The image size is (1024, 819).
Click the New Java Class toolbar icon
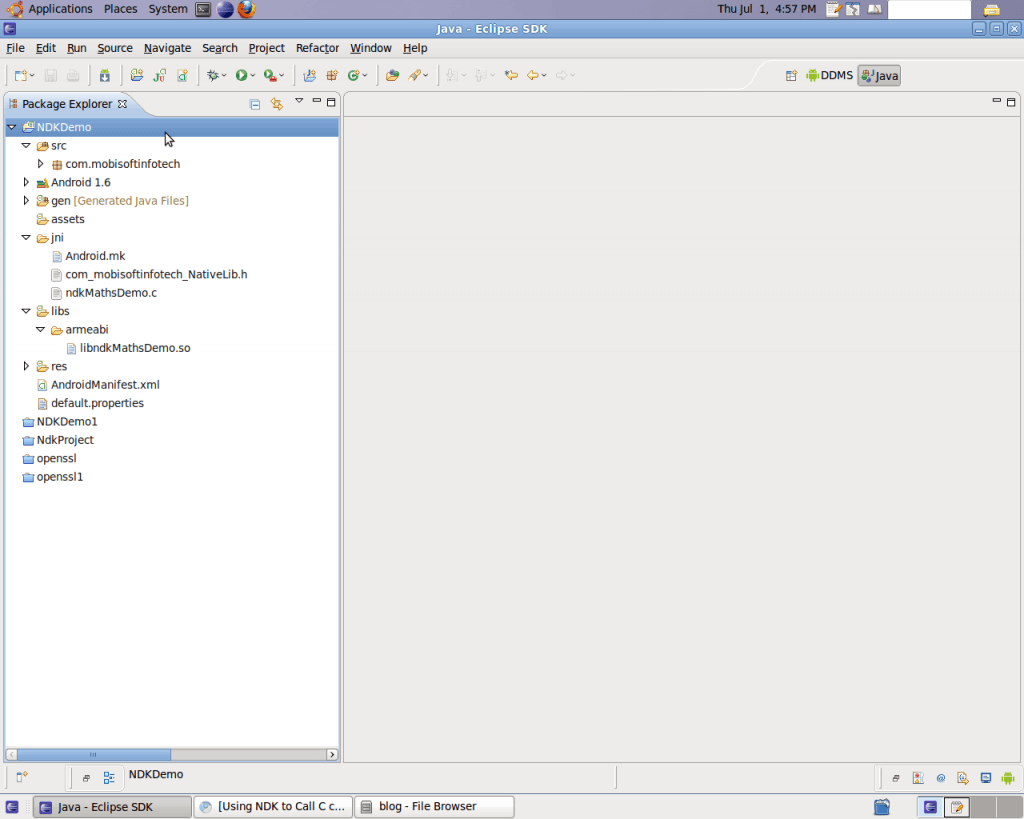[x=353, y=75]
